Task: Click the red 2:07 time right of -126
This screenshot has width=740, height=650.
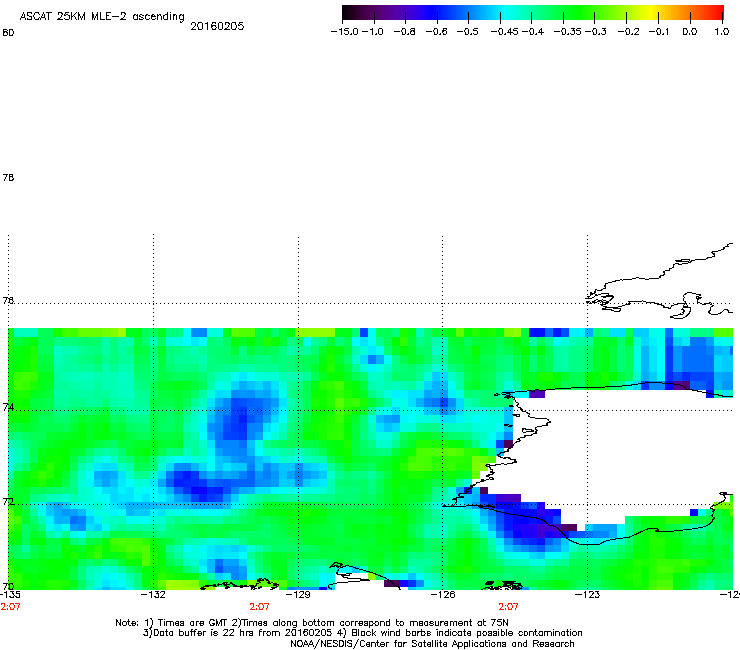Action: (x=508, y=607)
